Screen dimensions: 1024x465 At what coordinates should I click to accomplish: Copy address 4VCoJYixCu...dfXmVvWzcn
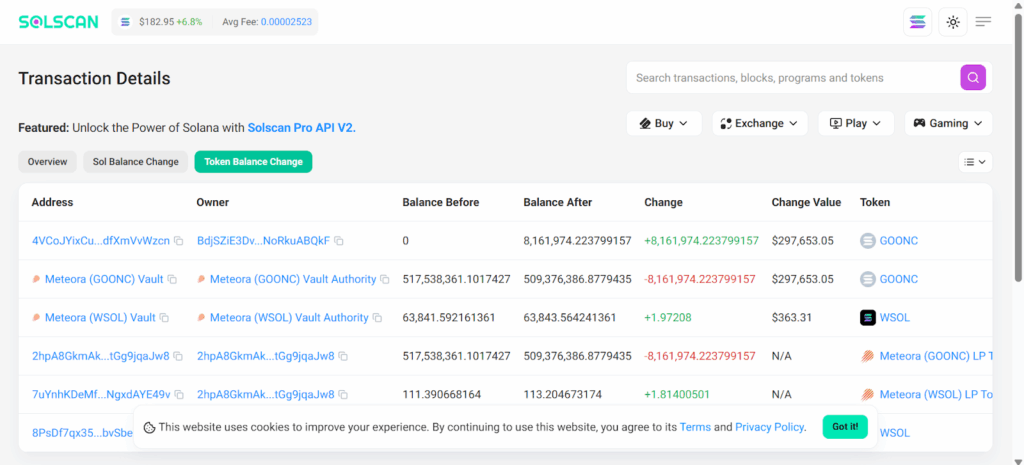[179, 241]
